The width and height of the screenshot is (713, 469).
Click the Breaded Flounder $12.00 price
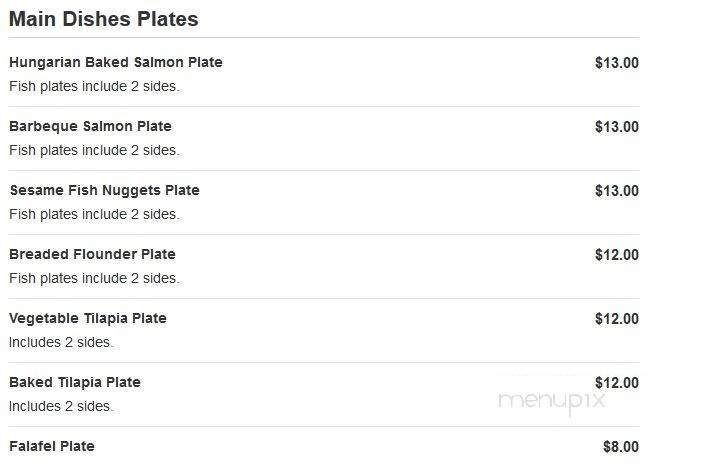617,255
